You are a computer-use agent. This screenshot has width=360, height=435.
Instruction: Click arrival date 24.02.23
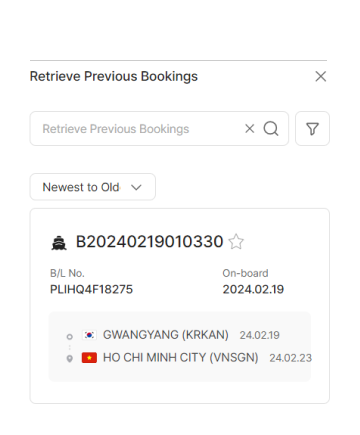tap(290, 358)
